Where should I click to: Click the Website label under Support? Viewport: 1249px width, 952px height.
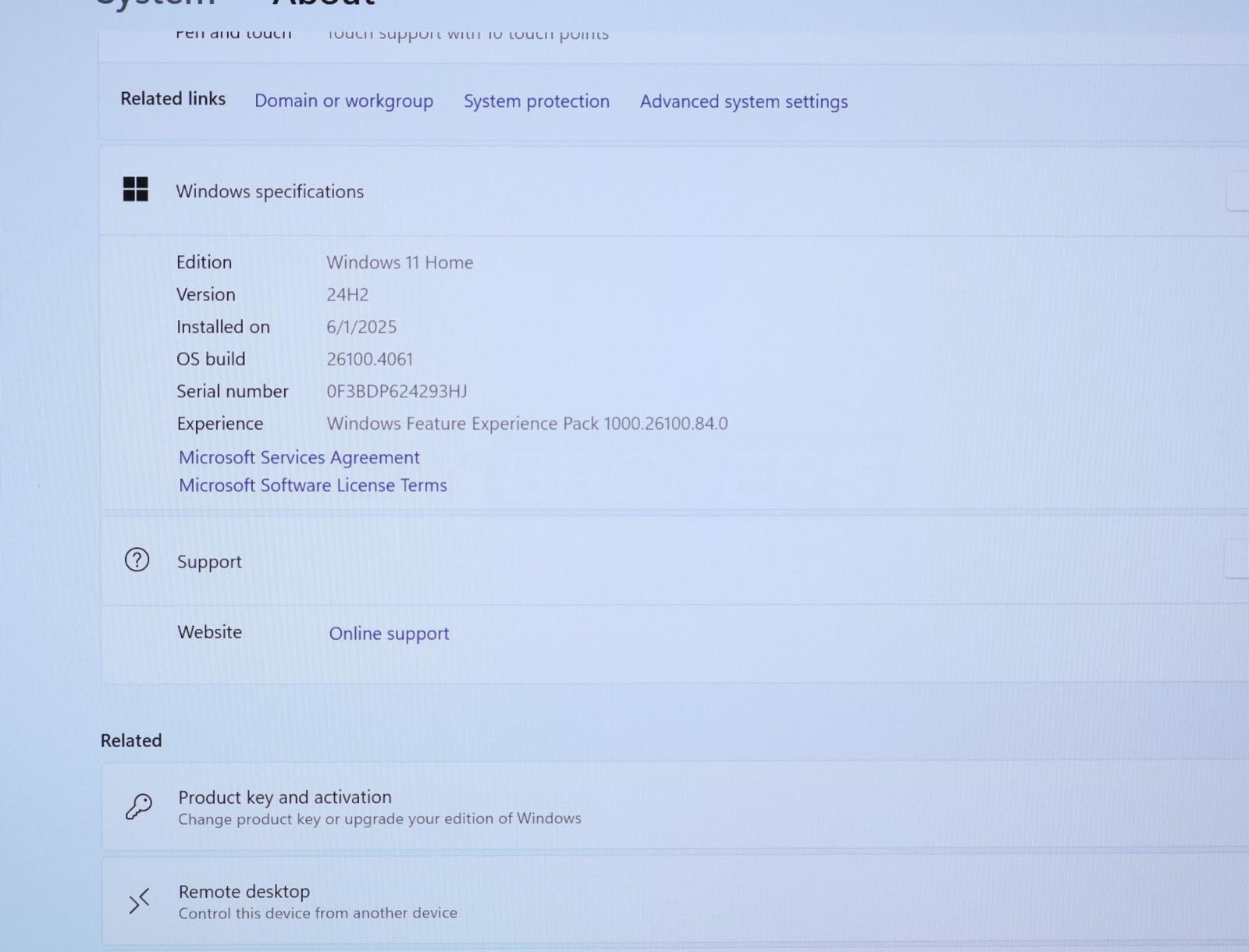209,632
